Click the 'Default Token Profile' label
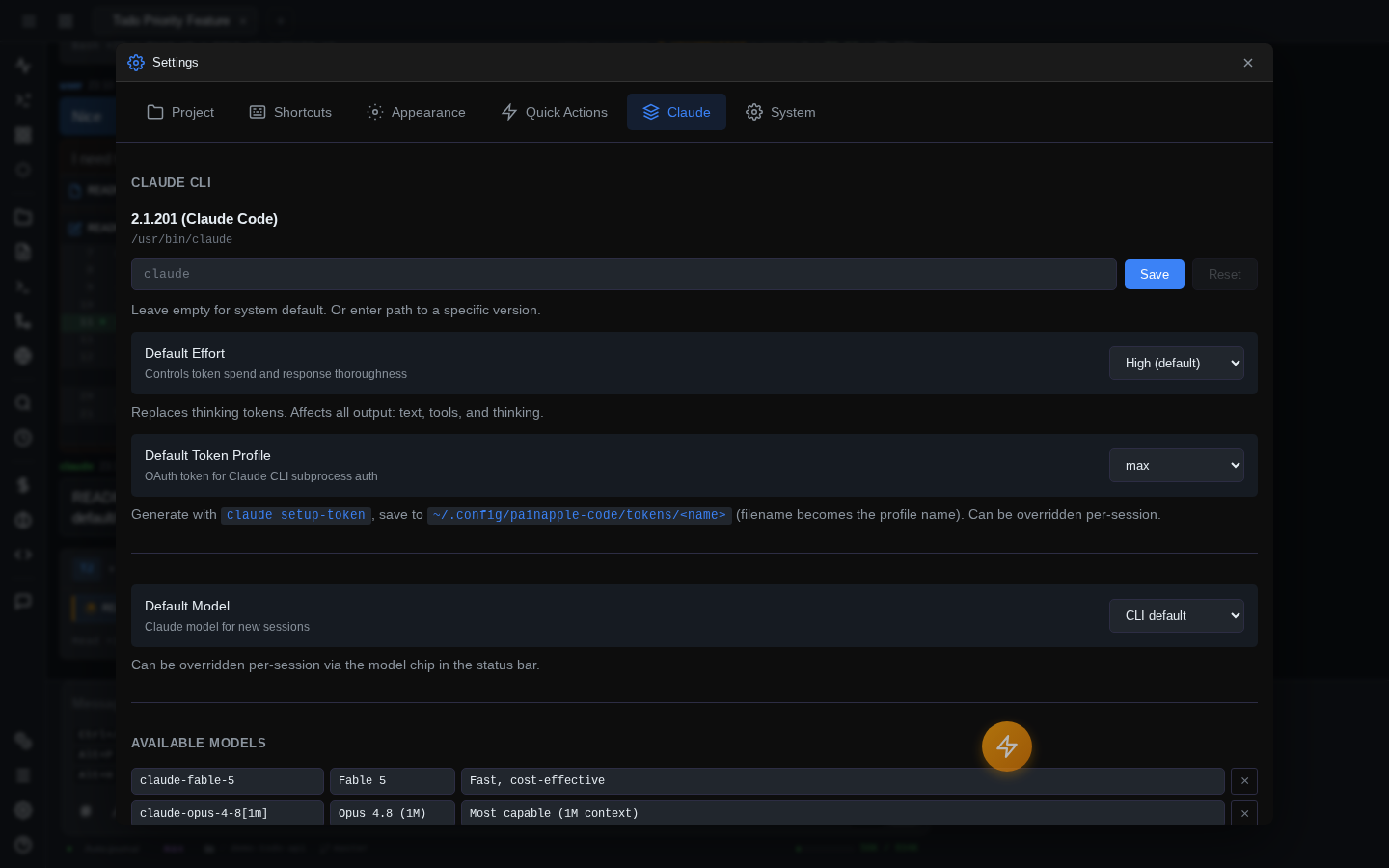Viewport: 1389px width, 868px height. pos(207,455)
